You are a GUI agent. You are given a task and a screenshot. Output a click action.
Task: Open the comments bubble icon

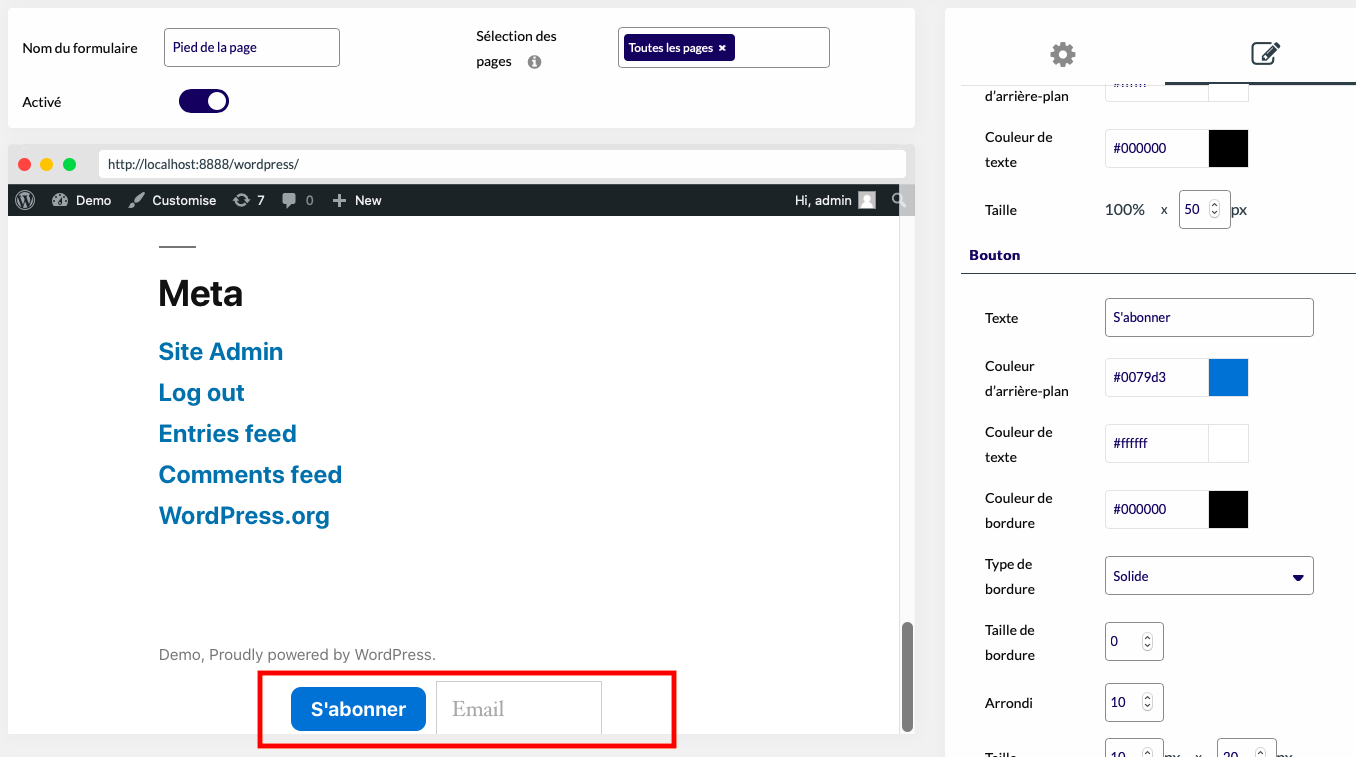point(289,200)
